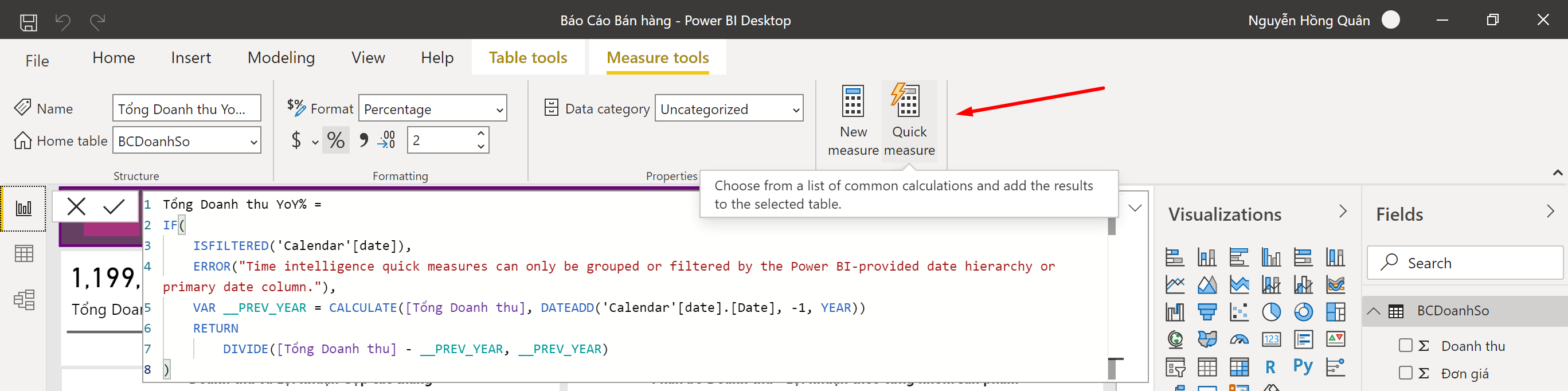Switch to Model view in left sidebar

24,300
